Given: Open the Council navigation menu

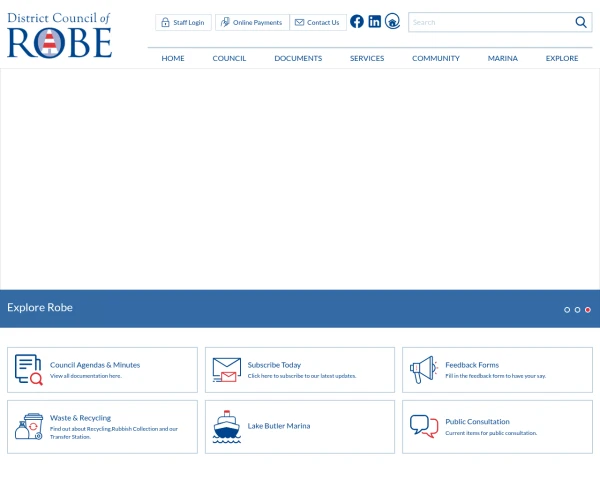Looking at the screenshot, I should (x=229, y=58).
